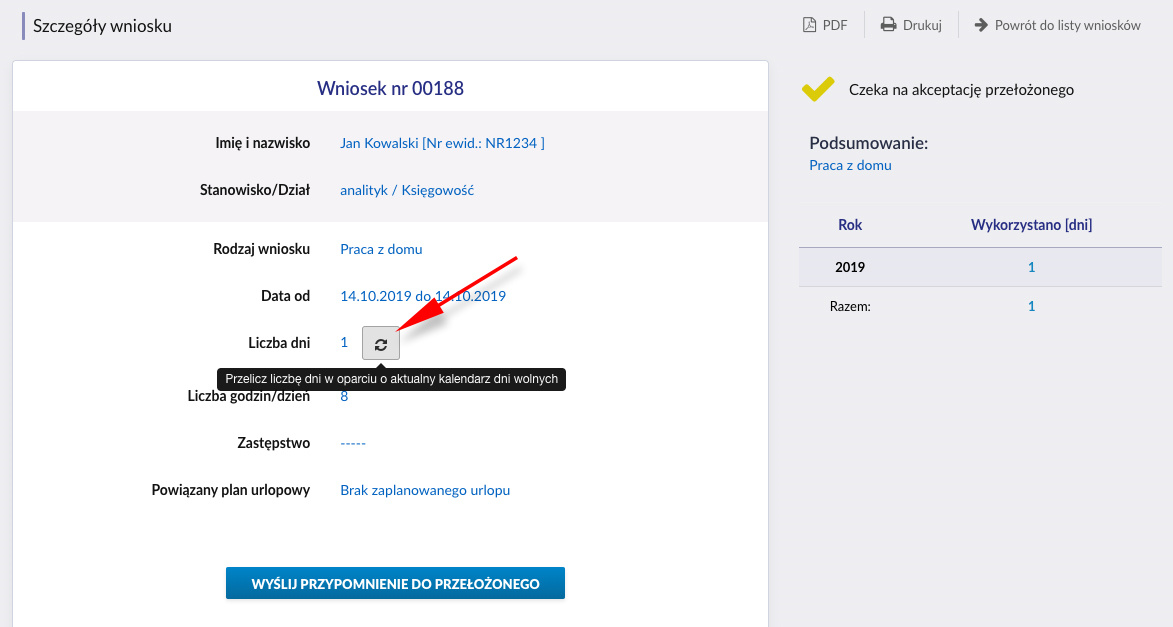Viewport: 1173px width, 627px height.
Task: Click the 'Wykorzystano [dni]' column header
Action: pos(1032,224)
